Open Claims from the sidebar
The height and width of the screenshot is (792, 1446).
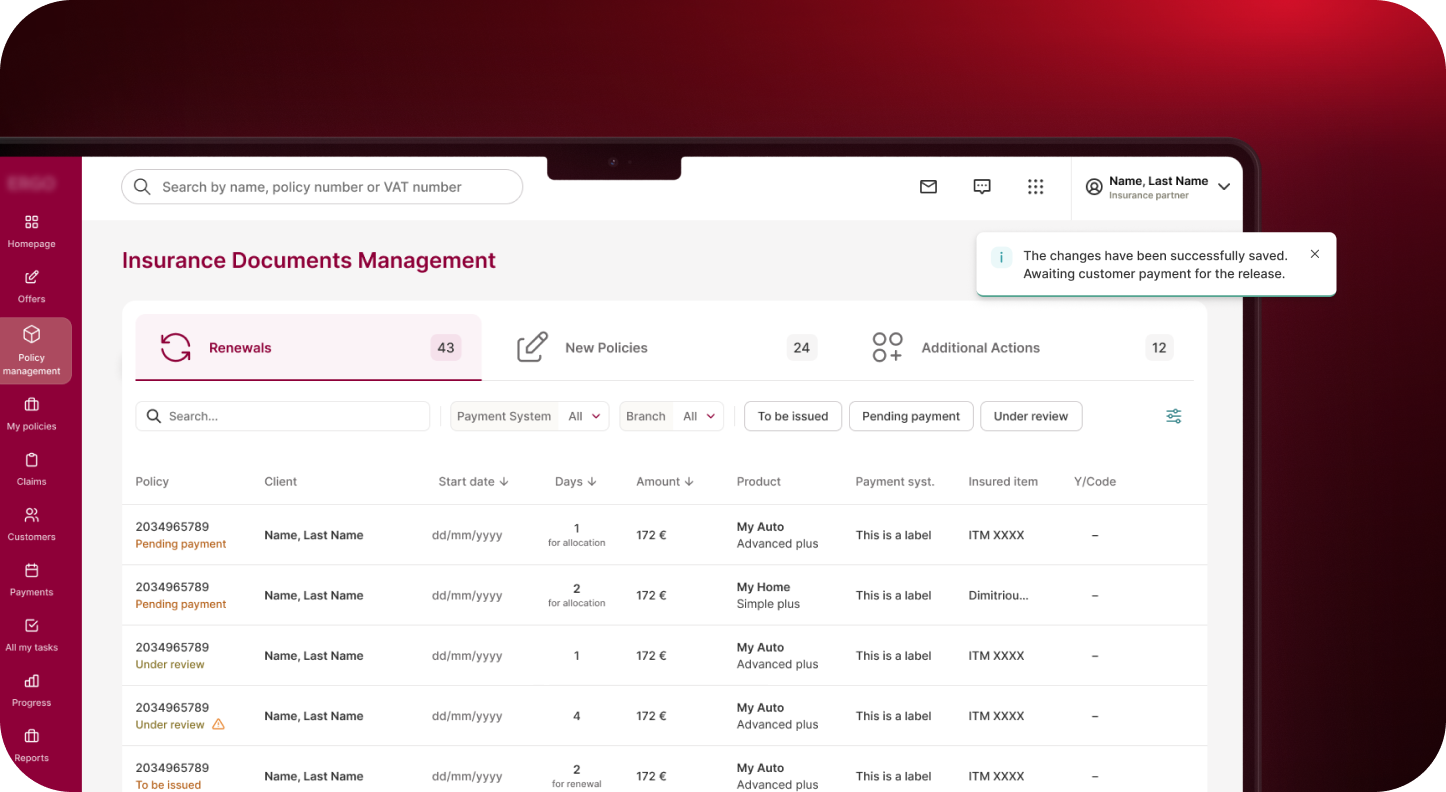click(32, 468)
